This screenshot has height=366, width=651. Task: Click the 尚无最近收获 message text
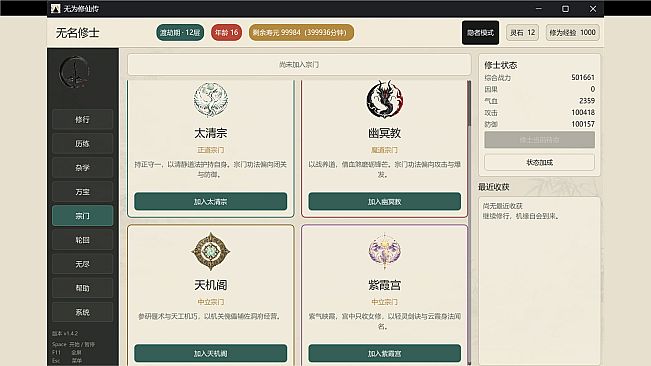pyautogui.click(x=502, y=206)
